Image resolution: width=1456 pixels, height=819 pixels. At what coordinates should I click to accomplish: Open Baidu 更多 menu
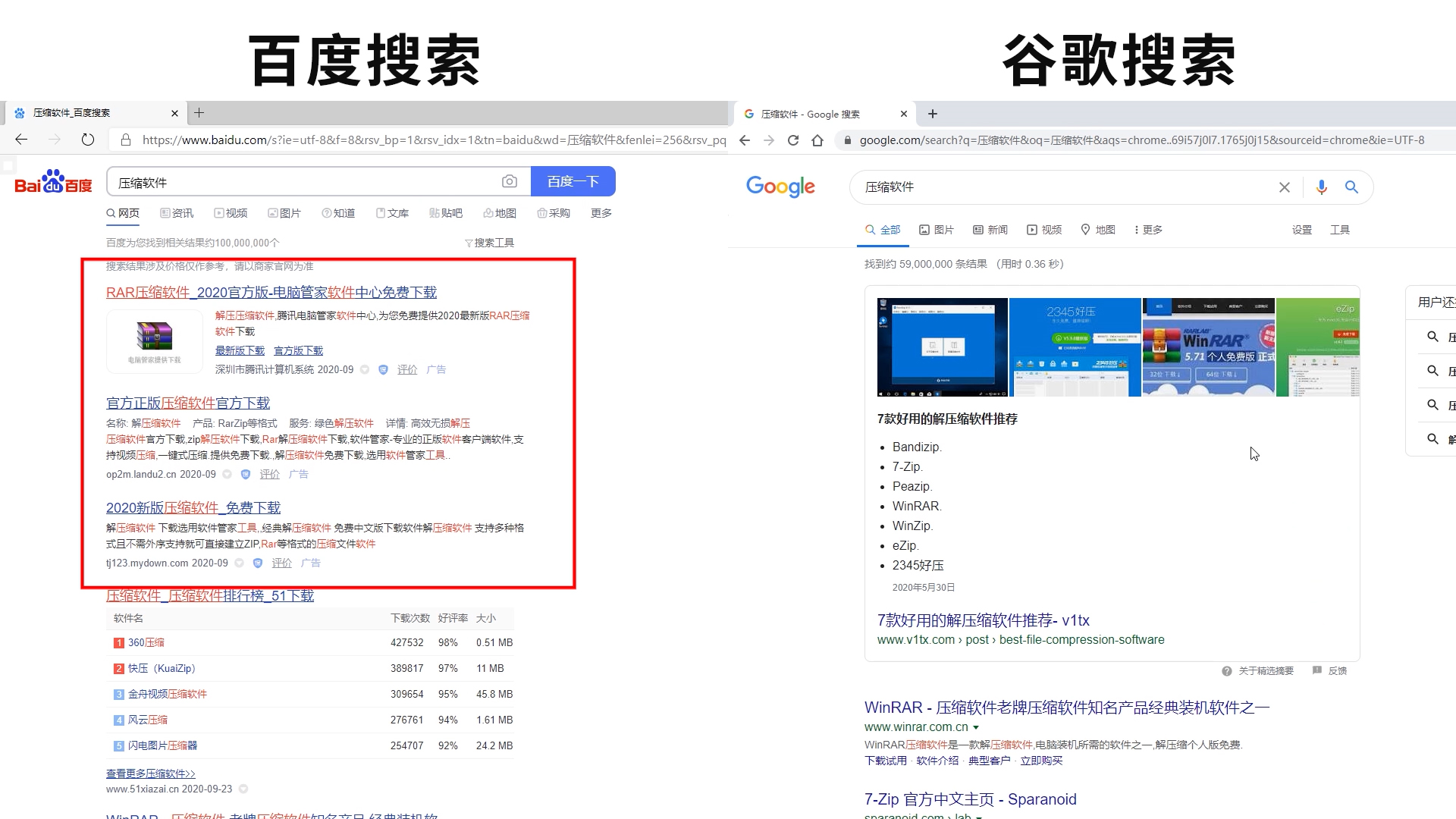601,213
